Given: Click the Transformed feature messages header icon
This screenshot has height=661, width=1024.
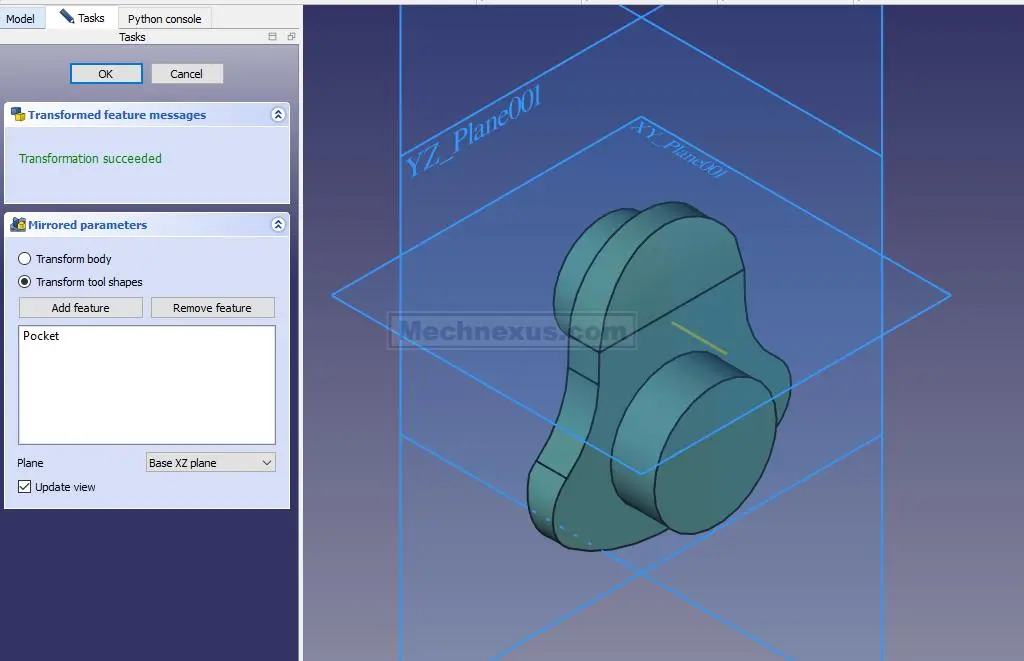Looking at the screenshot, I should (x=18, y=115).
